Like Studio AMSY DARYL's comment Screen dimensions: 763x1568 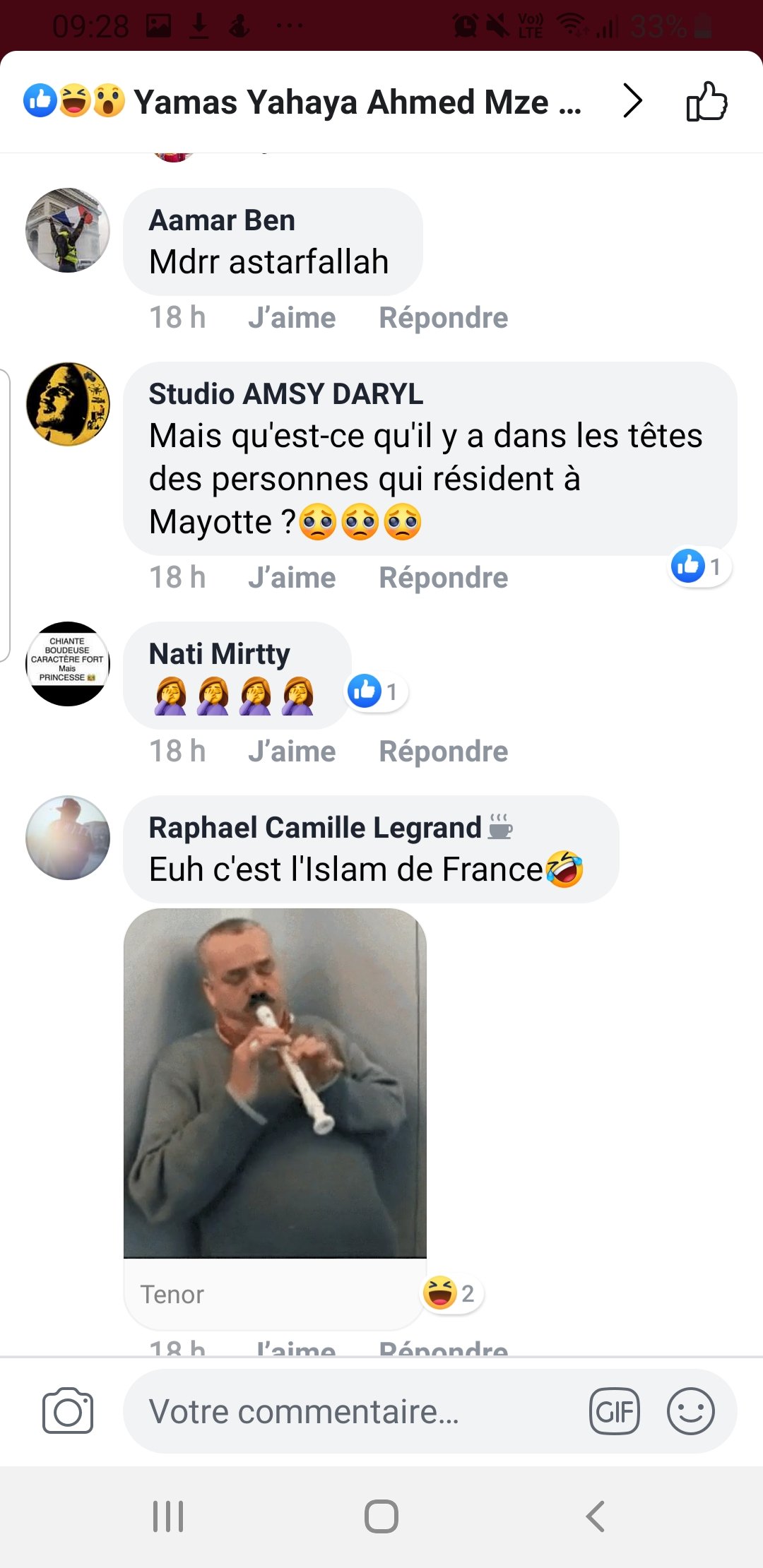[x=292, y=578]
